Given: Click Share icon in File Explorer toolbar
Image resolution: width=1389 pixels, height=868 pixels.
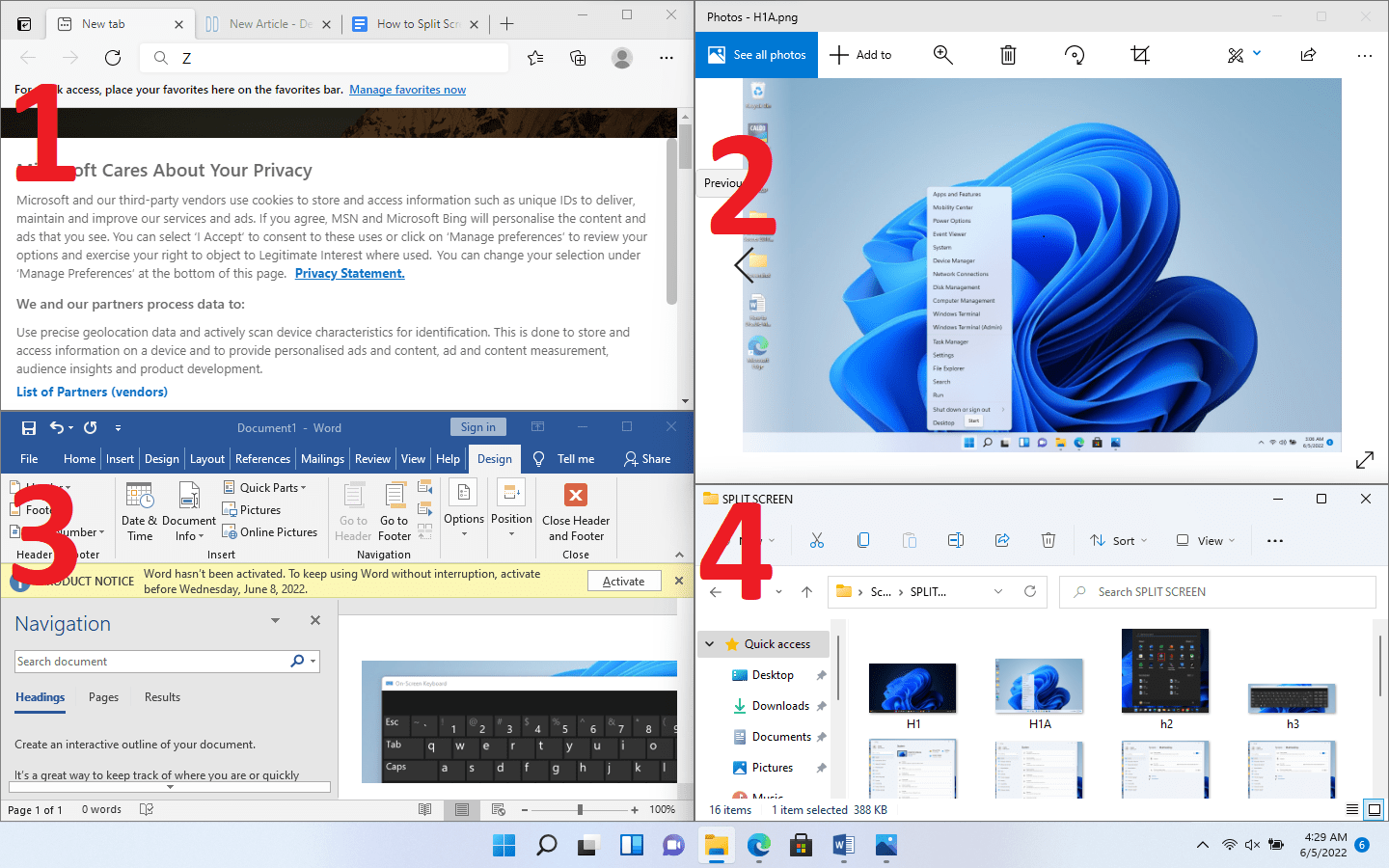Looking at the screenshot, I should point(1002,540).
